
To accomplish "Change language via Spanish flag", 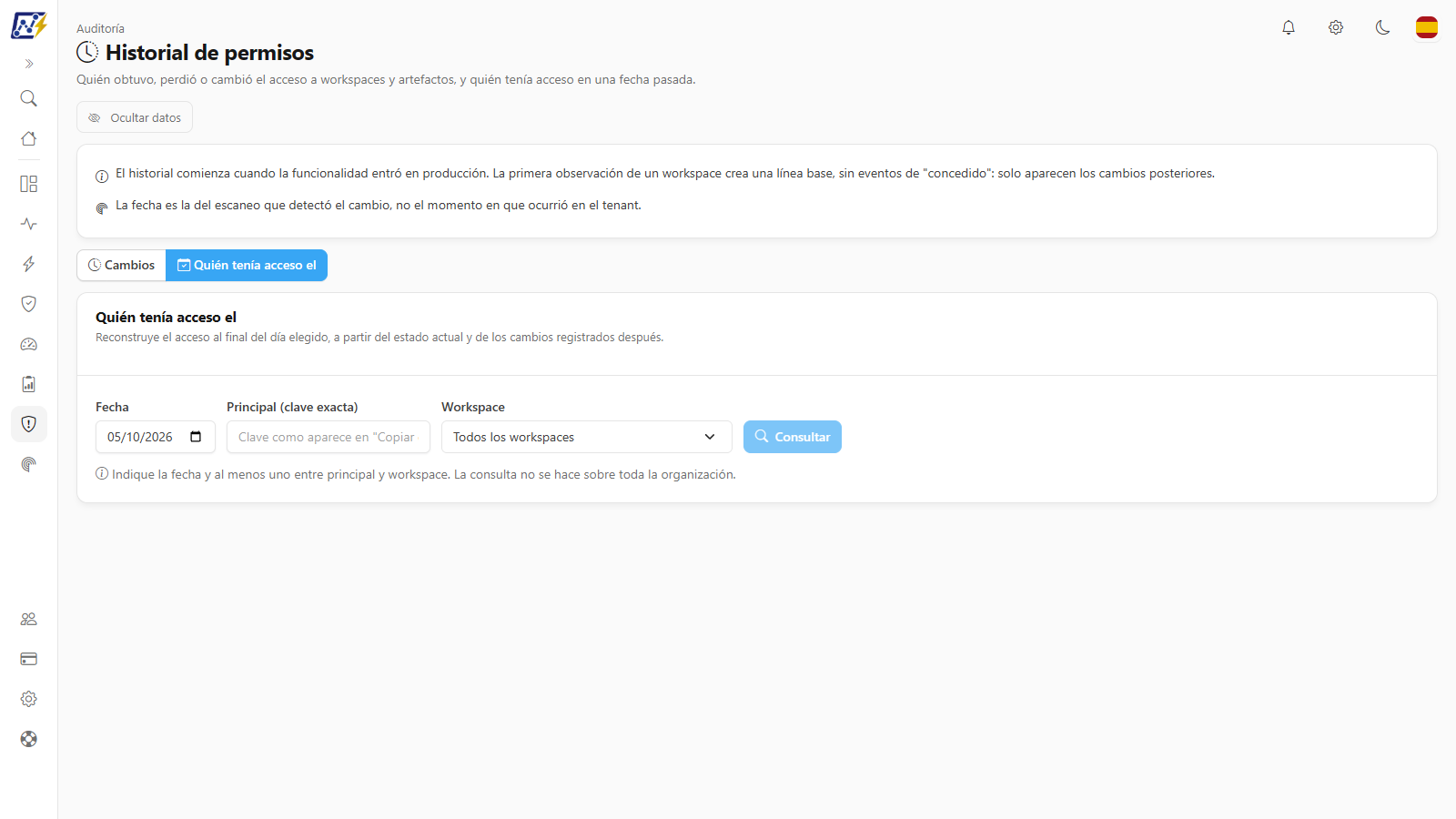I will point(1427,27).
